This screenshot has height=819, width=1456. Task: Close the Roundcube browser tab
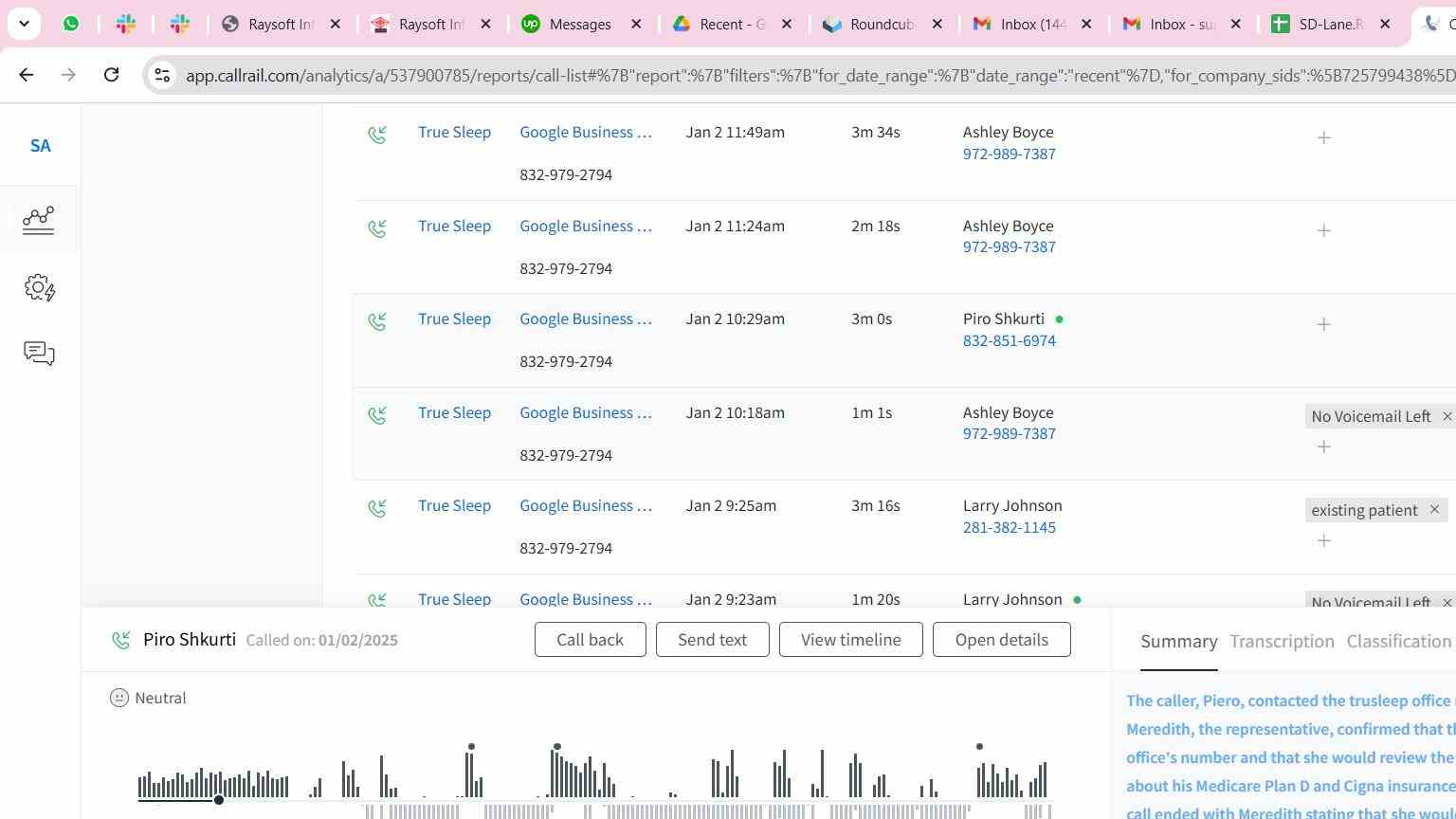click(937, 24)
